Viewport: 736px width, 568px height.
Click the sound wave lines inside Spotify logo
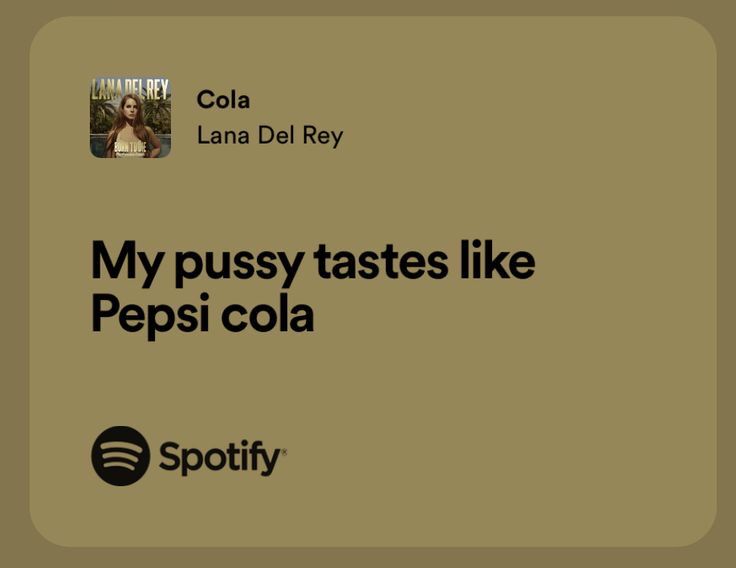pos(121,454)
